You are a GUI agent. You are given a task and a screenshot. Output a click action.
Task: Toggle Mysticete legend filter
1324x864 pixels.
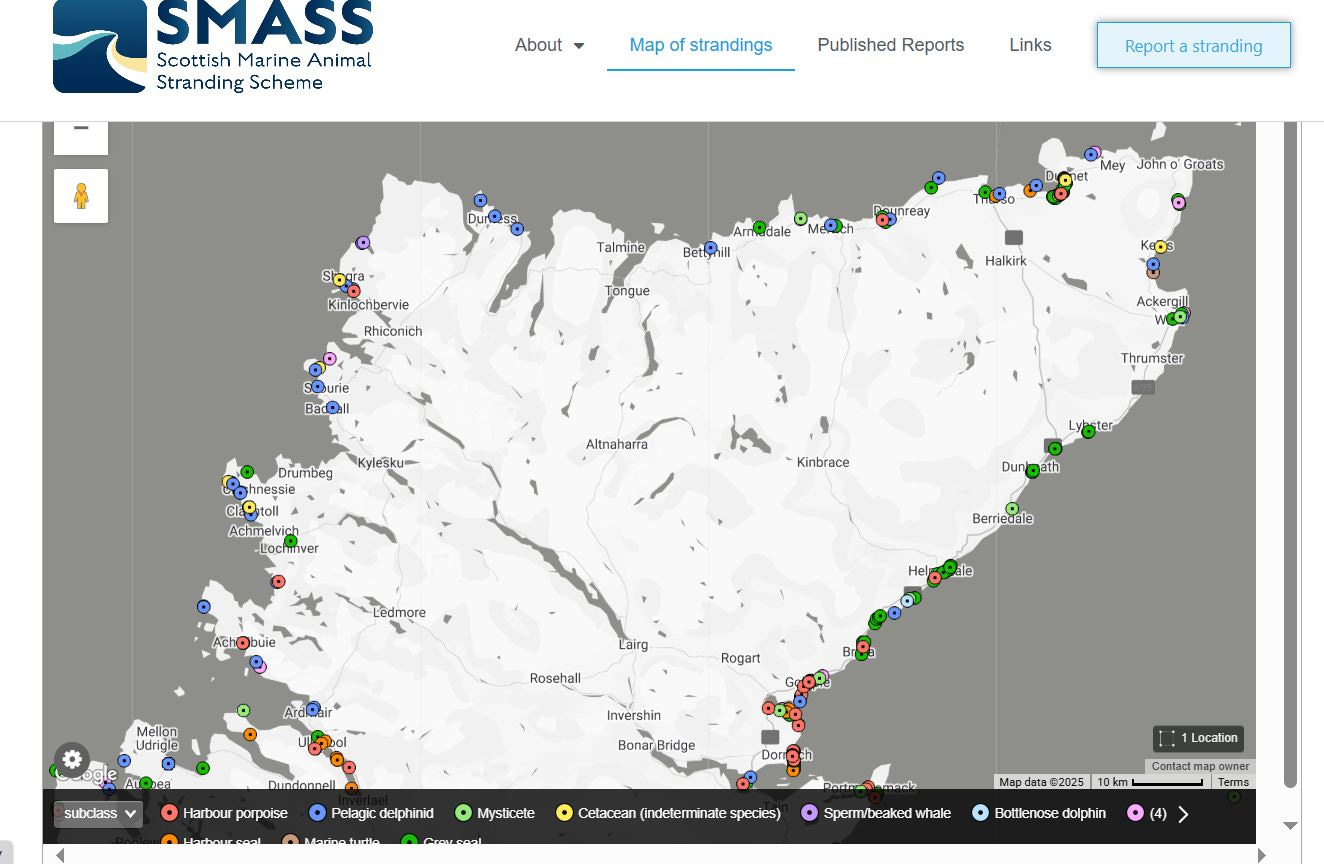point(494,813)
